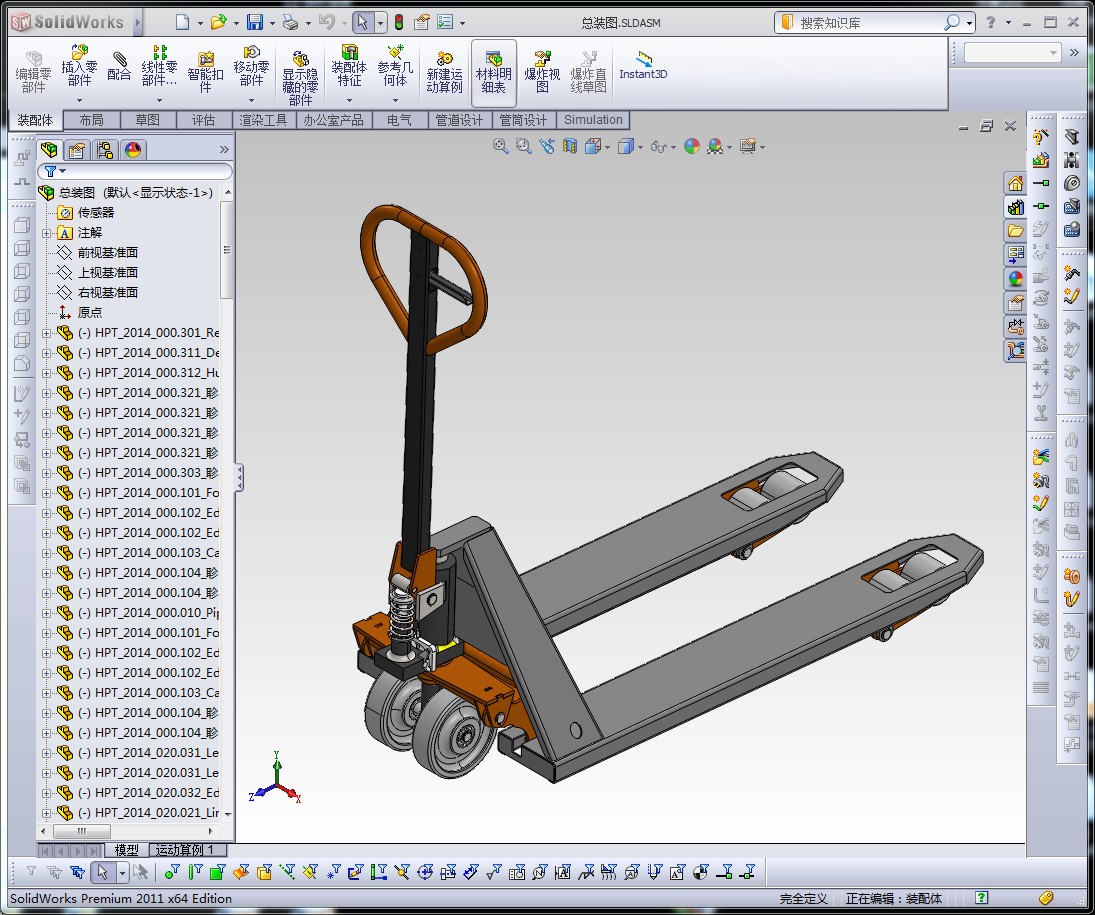Switch to the 草图 (Sketch) tab
The height and width of the screenshot is (915, 1095).
[x=147, y=120]
